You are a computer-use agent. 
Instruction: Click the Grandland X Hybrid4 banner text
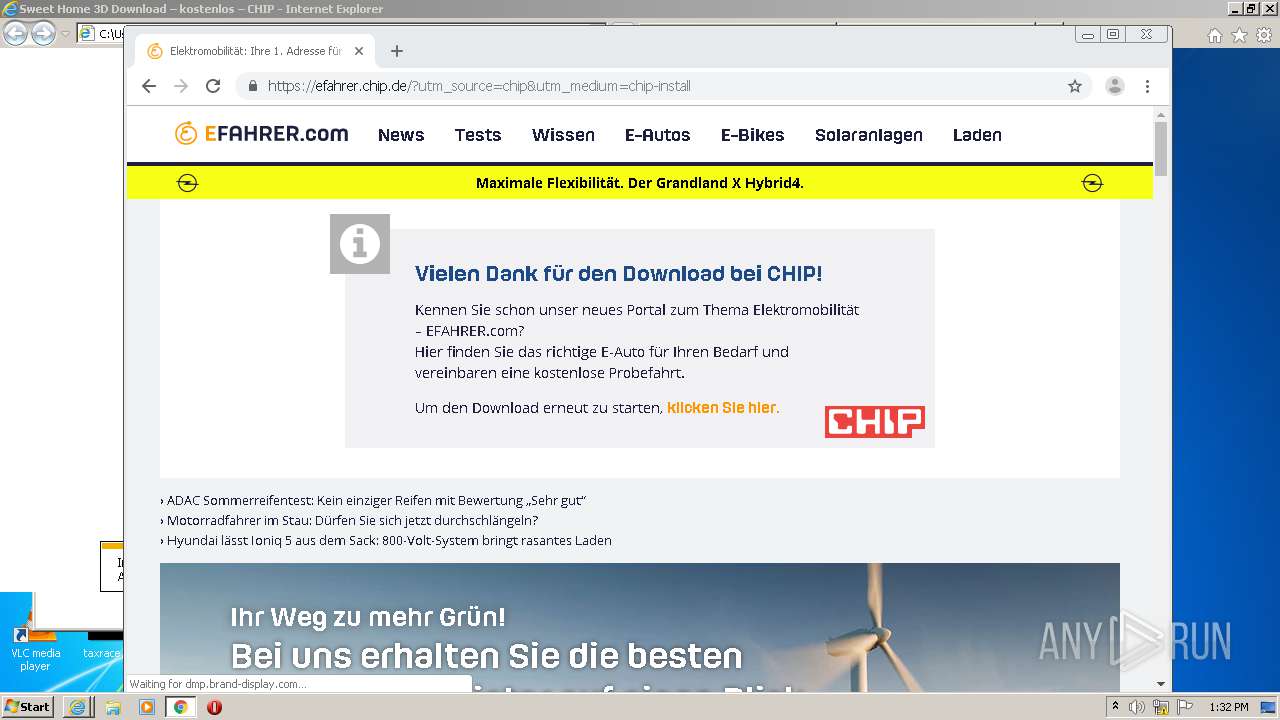640,183
